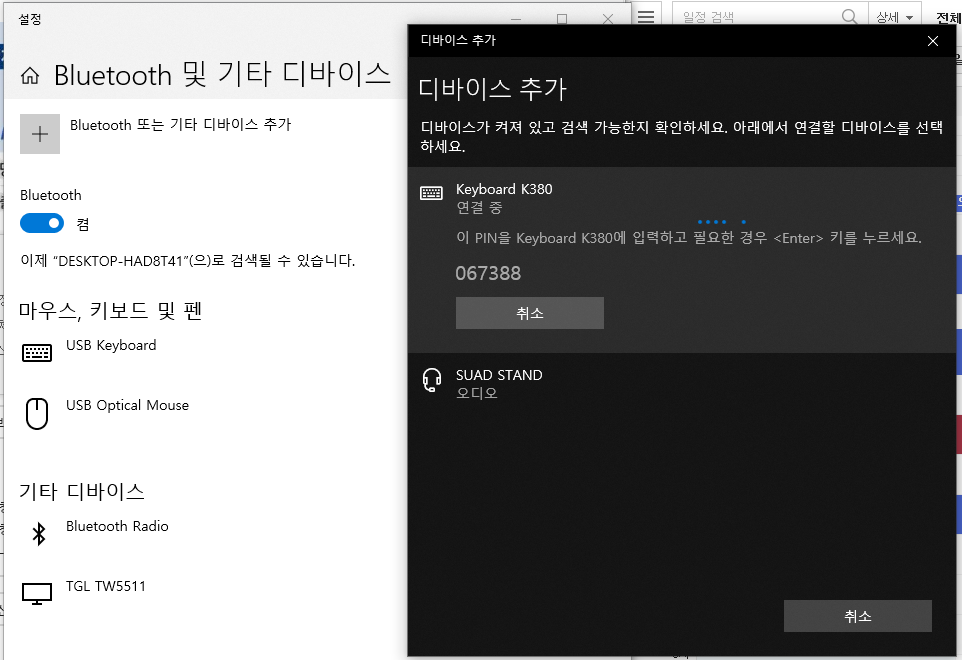Click the 연결 중 status text
The height and width of the screenshot is (660, 962).
click(479, 208)
